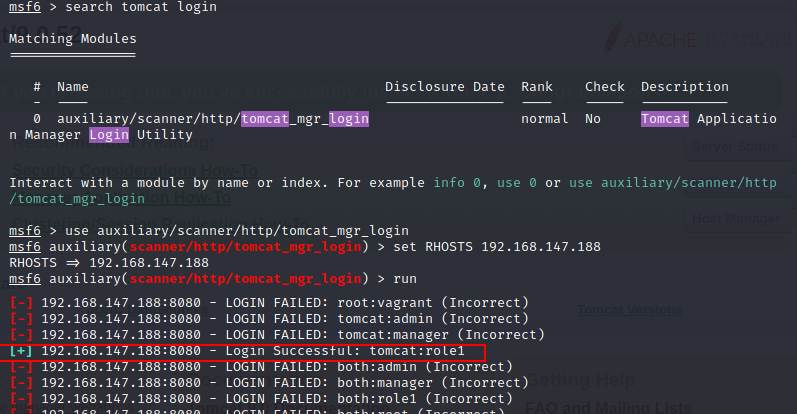Screen dimensions: 797x414
Task: Click the 'both:role1' failed login line
Action: [261, 399]
